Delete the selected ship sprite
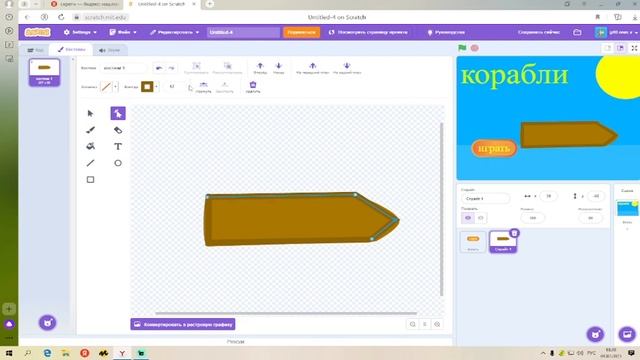This screenshot has width=640, height=360. (x=514, y=233)
